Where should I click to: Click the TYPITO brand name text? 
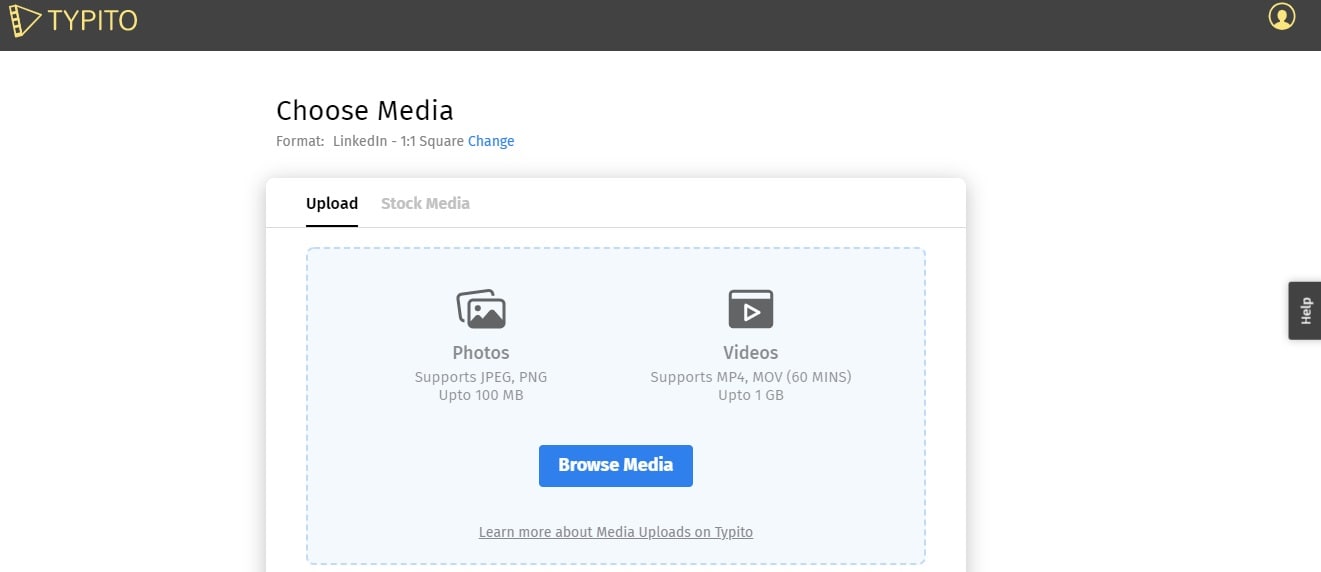click(x=92, y=20)
